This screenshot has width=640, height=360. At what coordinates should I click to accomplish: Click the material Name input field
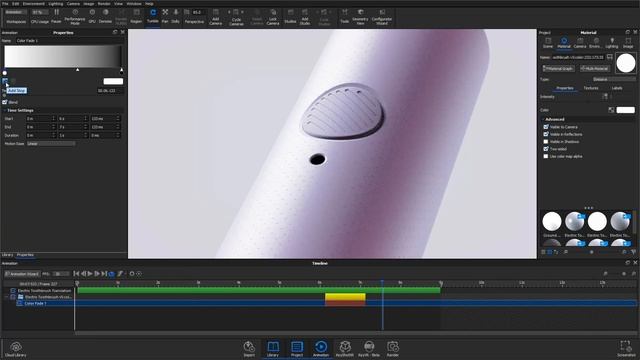coord(578,58)
